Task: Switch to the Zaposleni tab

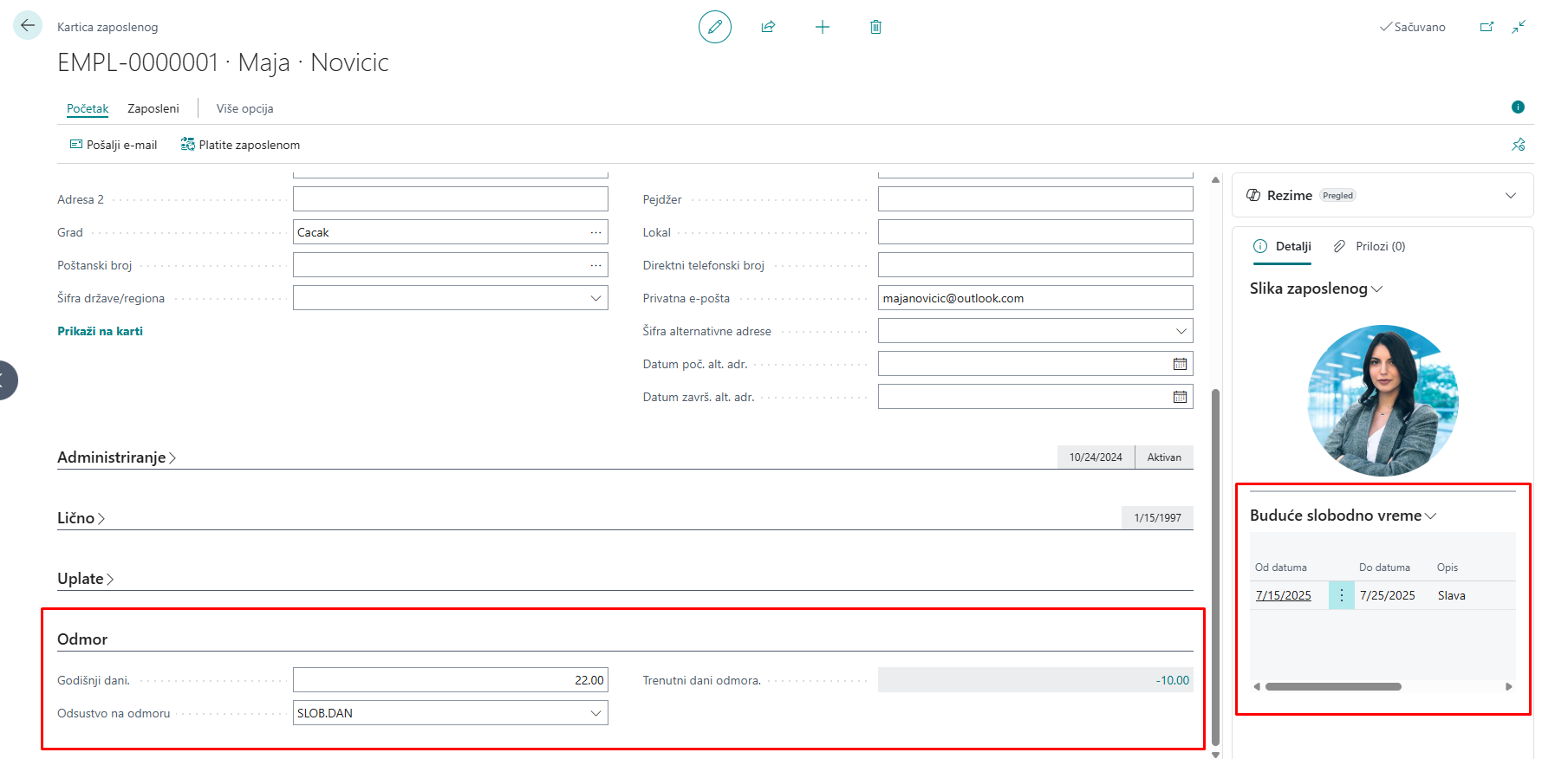Action: 153,108
